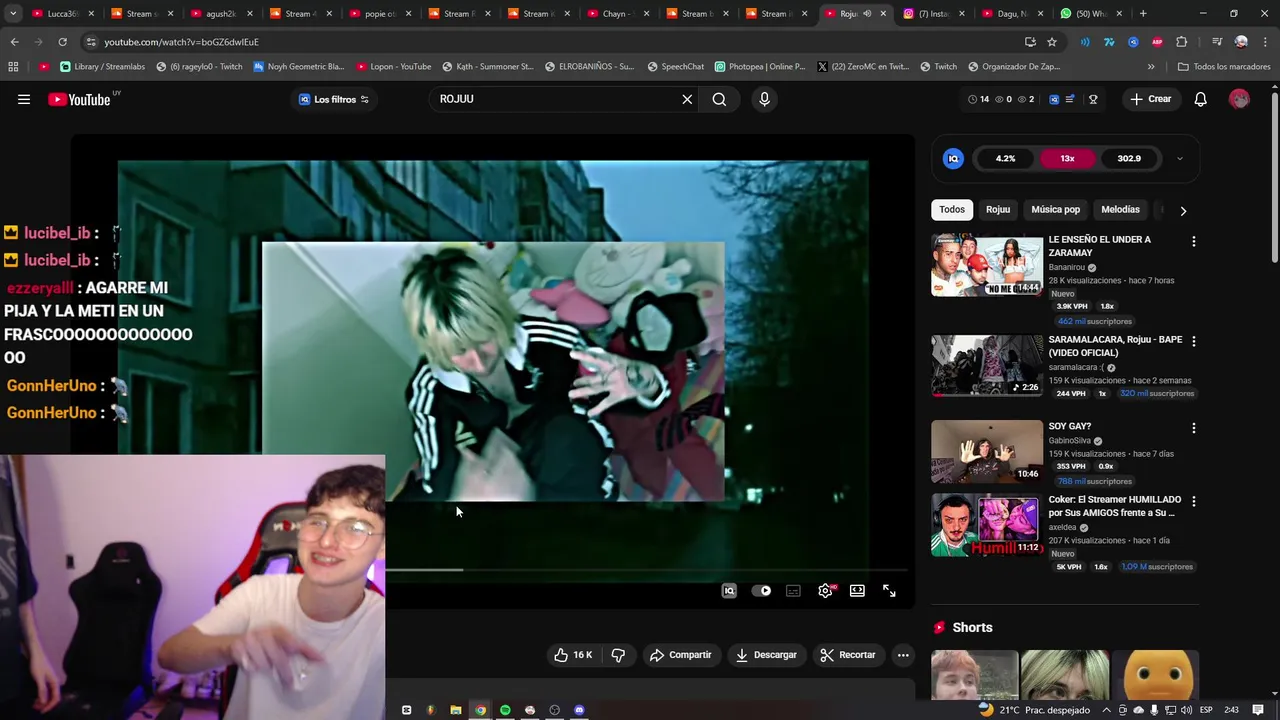1280x720 pixels.
Task: Click the browser address bar URL
Action: pos(181,42)
